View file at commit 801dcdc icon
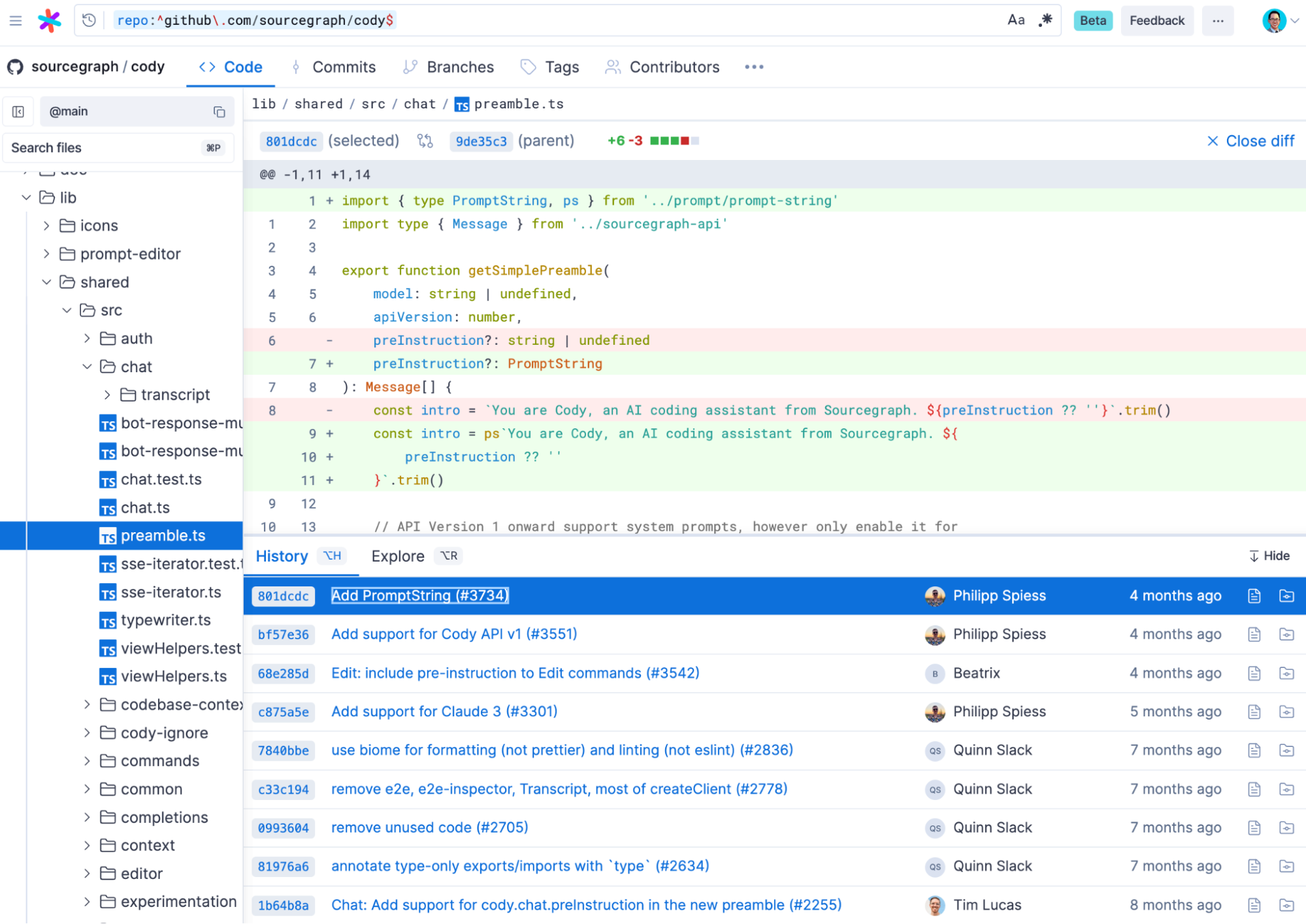 1254,596
